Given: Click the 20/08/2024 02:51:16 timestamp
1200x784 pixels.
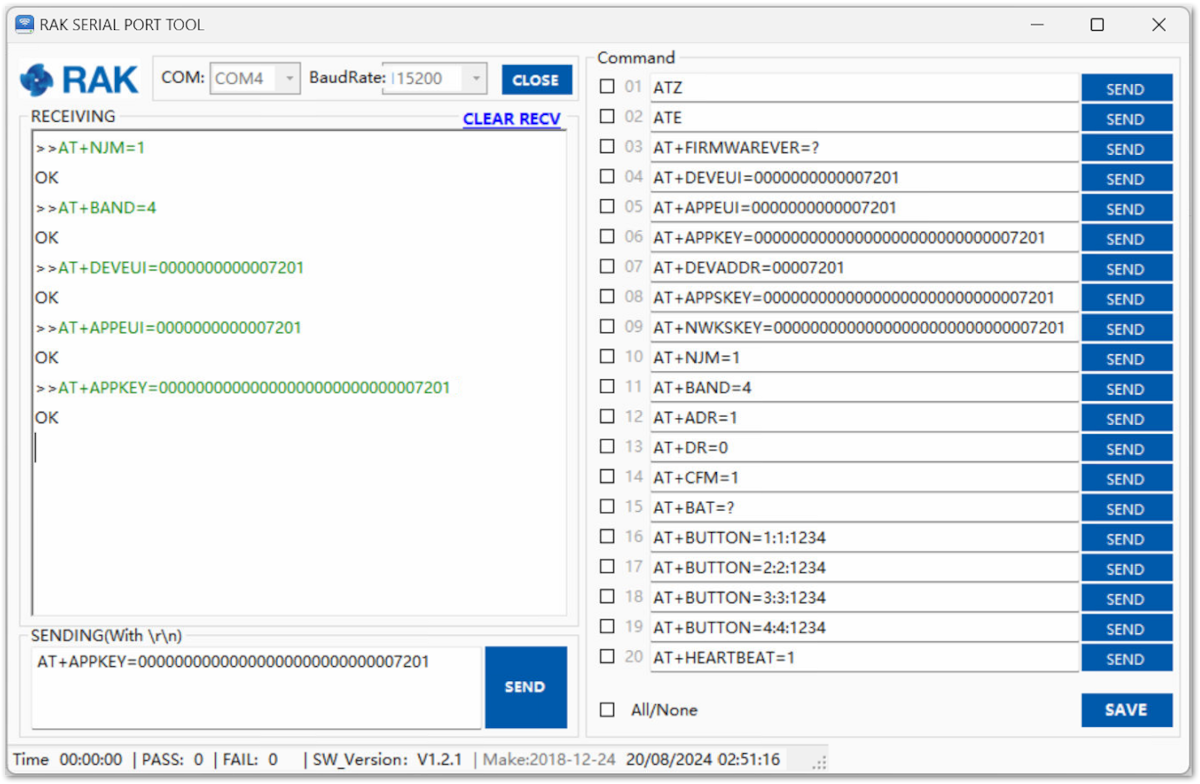Looking at the screenshot, I should coord(704,760).
